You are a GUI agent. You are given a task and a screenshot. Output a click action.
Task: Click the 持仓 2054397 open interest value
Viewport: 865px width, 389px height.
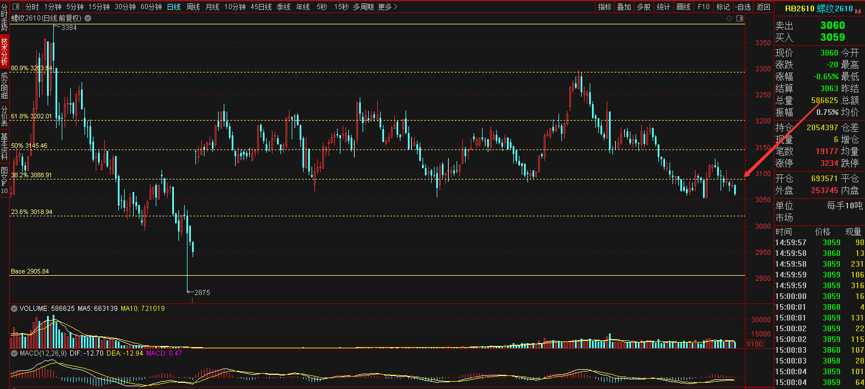click(823, 127)
